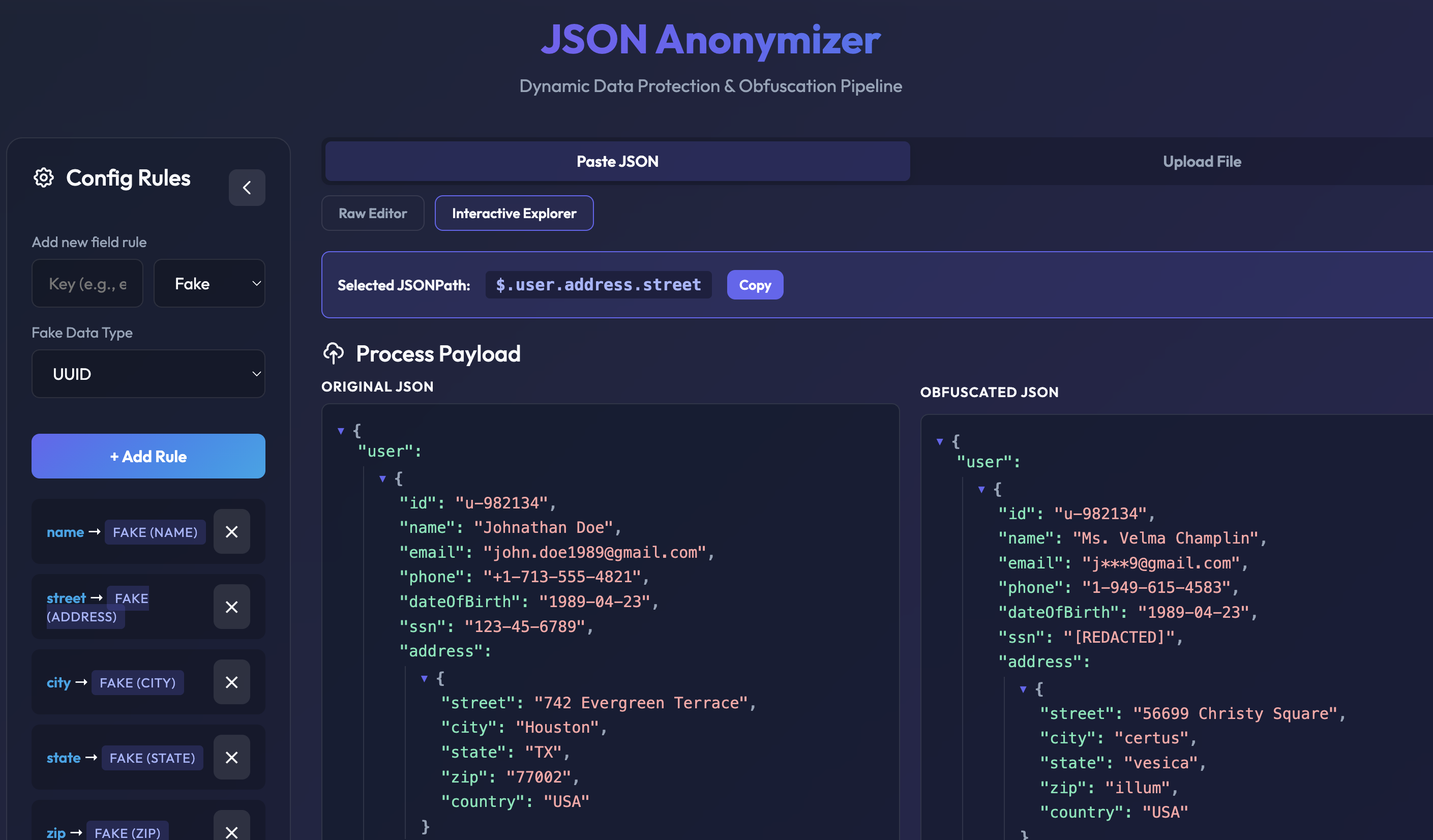Click the "vesica" state line
The height and width of the screenshot is (840, 1433).
tap(1123, 763)
